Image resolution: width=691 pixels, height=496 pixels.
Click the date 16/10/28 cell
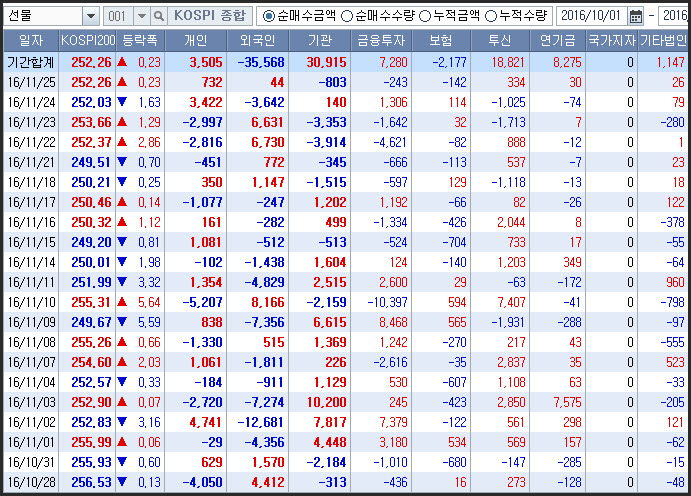click(32, 482)
